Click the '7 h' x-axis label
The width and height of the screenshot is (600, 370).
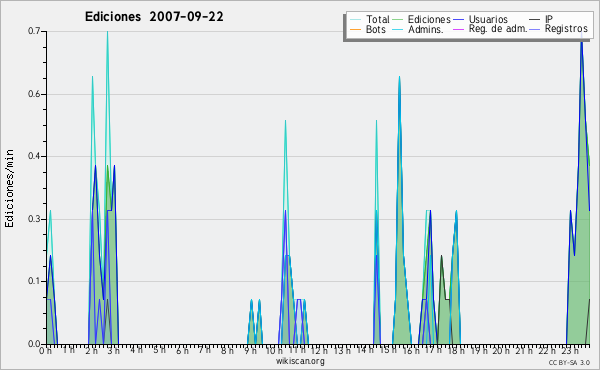tap(205, 350)
